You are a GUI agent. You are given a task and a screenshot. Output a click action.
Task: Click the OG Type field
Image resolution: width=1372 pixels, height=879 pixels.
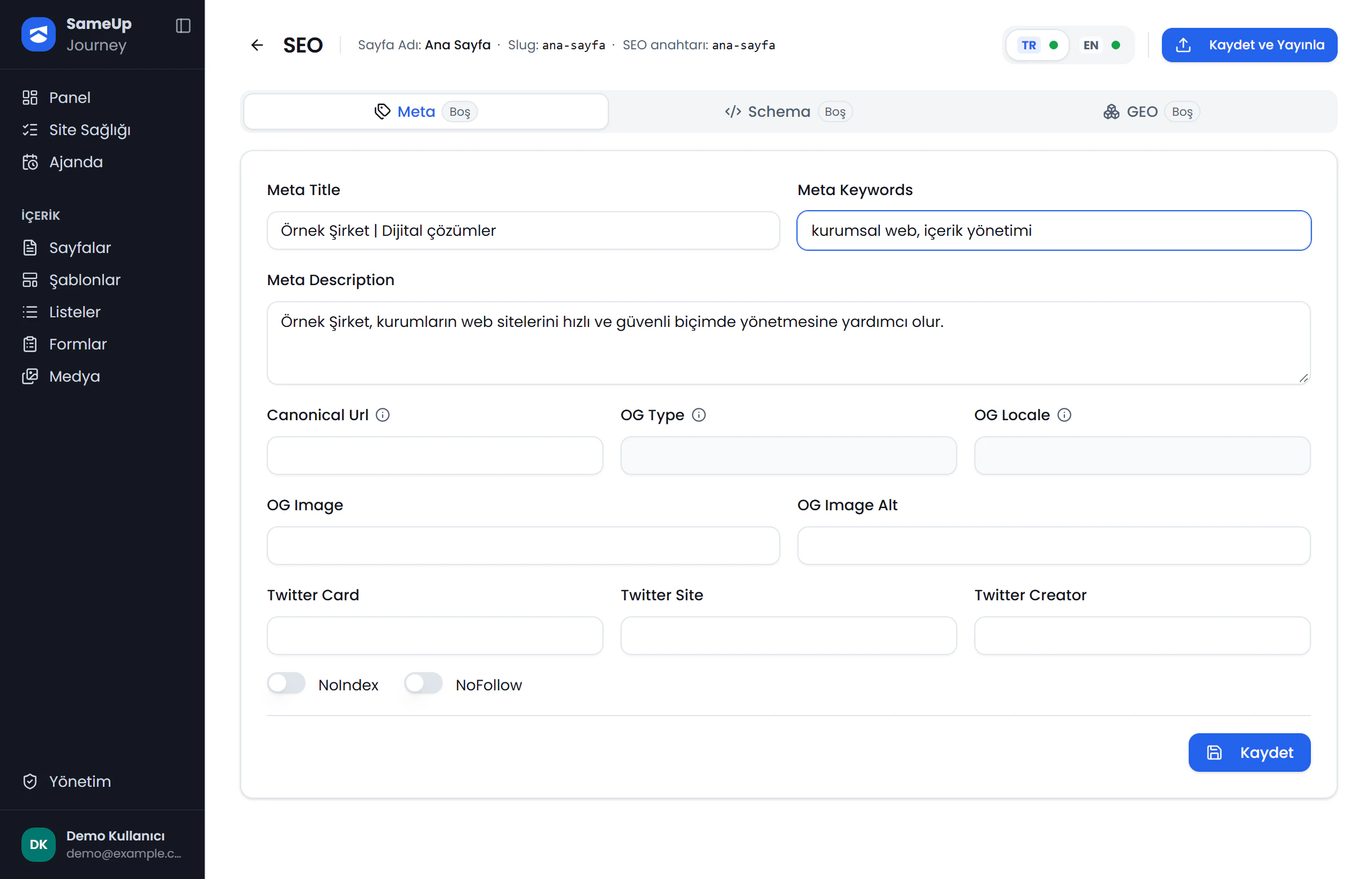tap(789, 456)
